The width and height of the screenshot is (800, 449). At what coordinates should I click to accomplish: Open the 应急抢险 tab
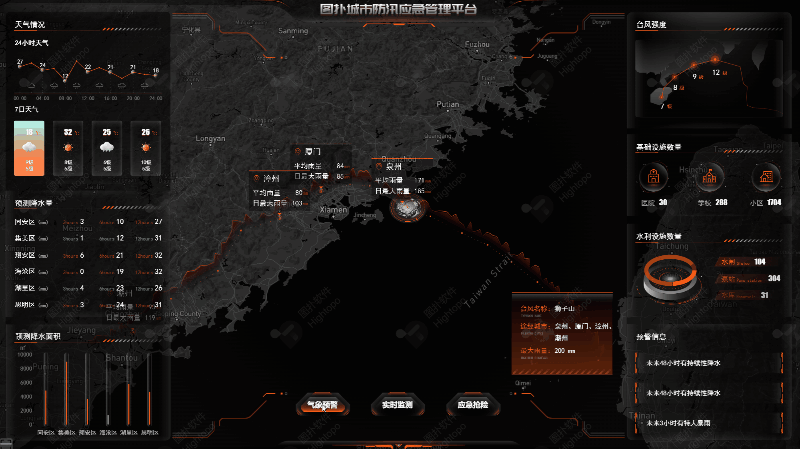472,405
